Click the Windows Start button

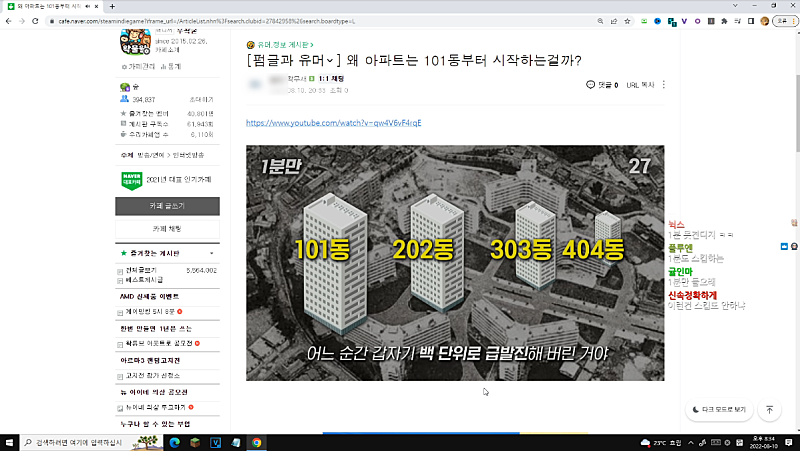(10, 442)
